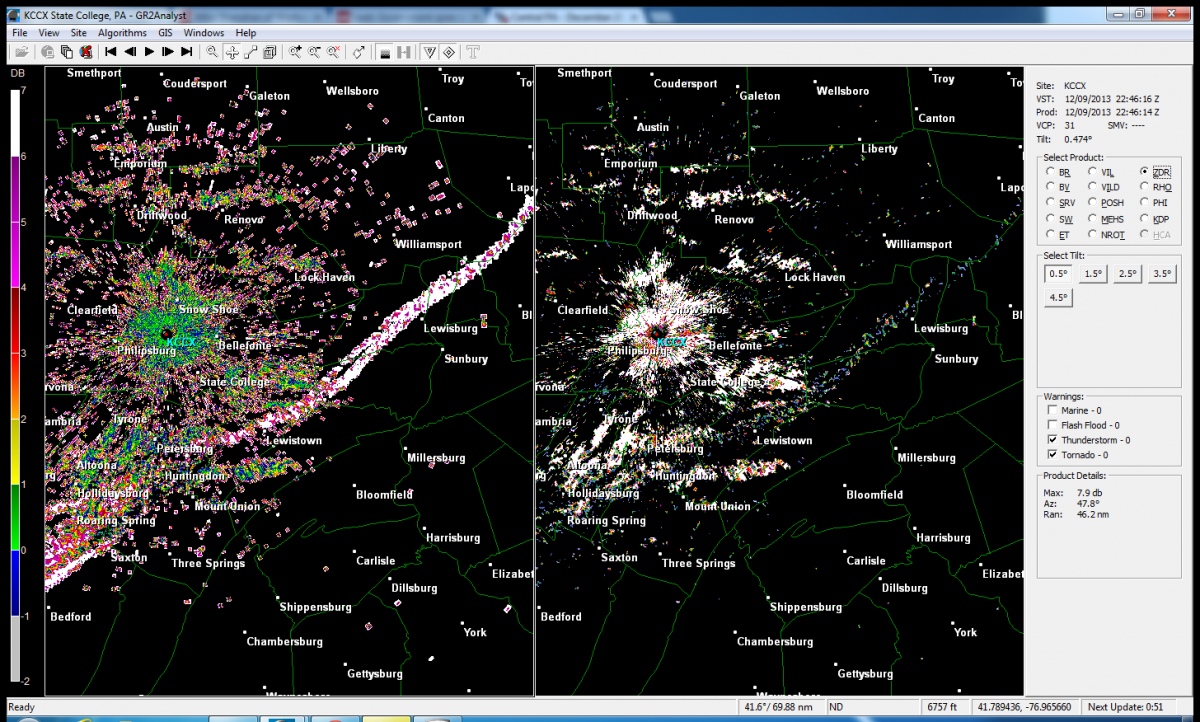Select the SRV product radio button
This screenshot has width=1200, height=722.
(x=1049, y=203)
